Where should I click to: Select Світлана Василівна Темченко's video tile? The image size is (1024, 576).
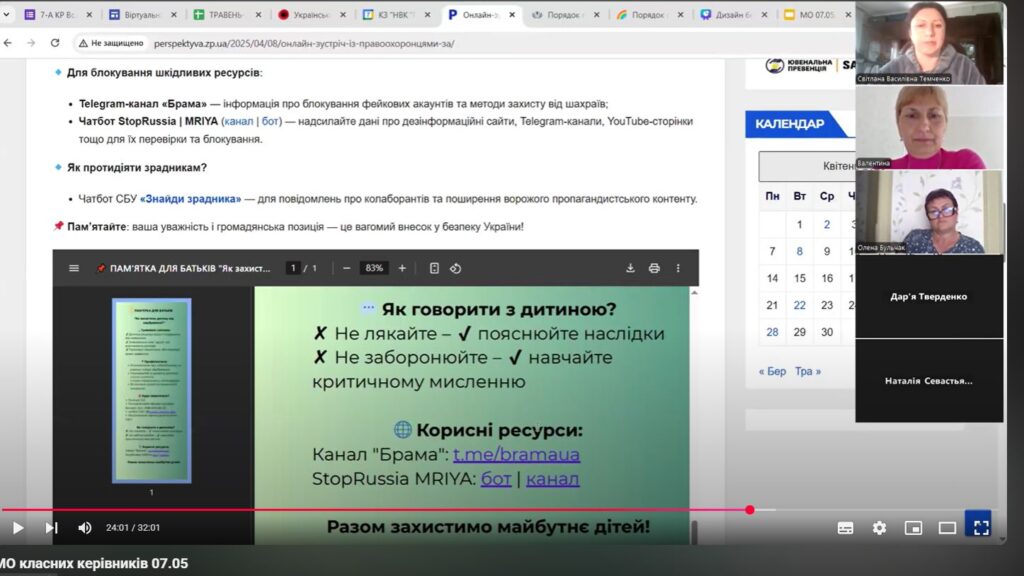coord(929,43)
